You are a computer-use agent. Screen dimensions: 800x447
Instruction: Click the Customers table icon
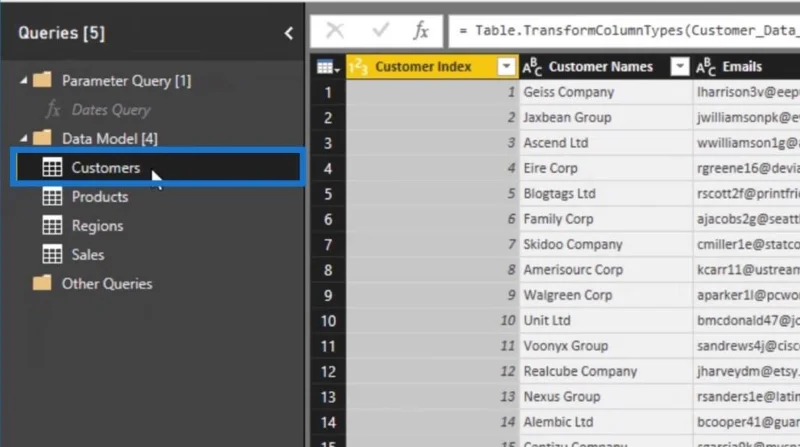(x=52, y=167)
